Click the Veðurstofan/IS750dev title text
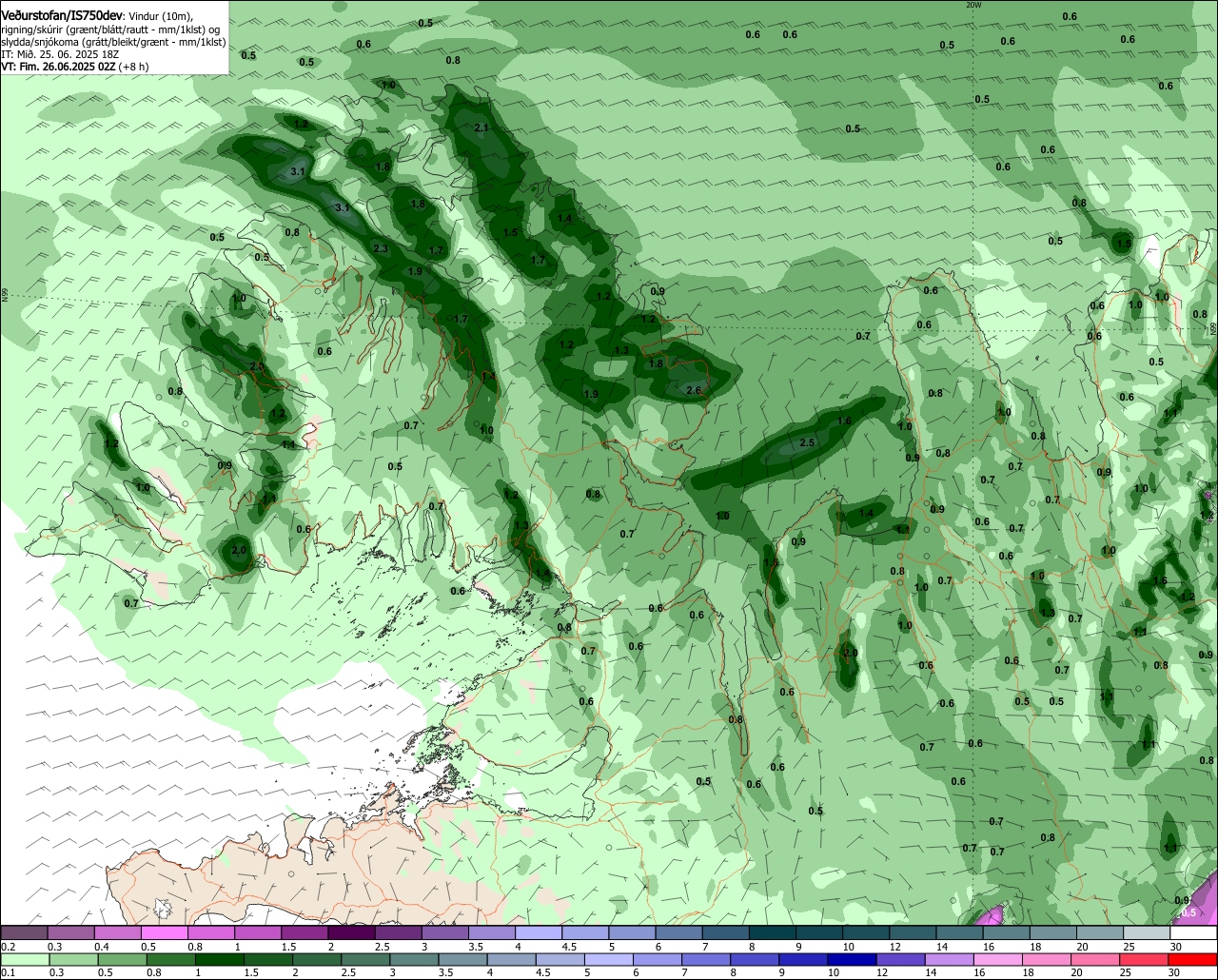The image size is (1218, 980). 63,15
